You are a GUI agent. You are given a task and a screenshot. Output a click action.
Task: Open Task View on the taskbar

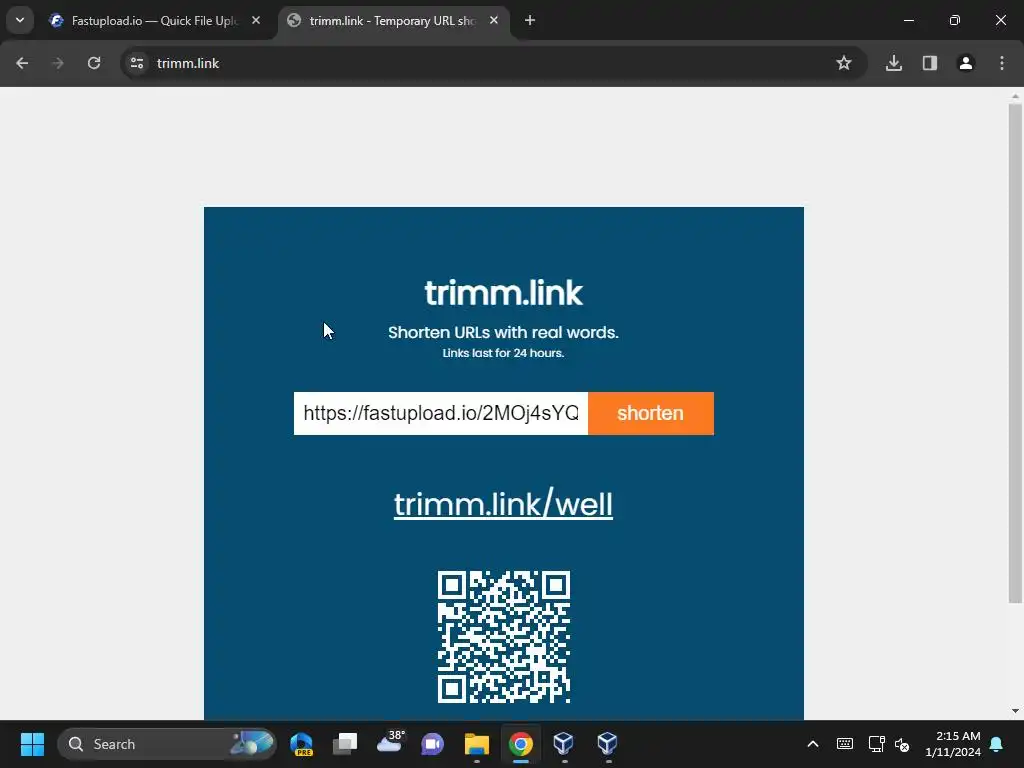[345, 744]
